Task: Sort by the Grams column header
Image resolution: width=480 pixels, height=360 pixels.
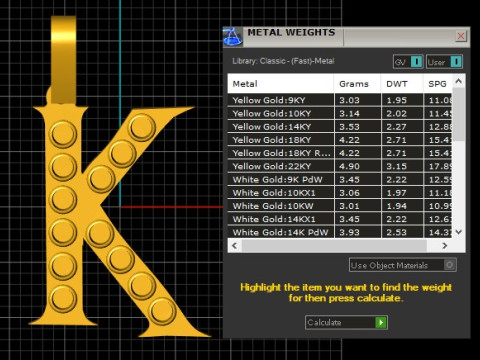Action: (x=357, y=84)
